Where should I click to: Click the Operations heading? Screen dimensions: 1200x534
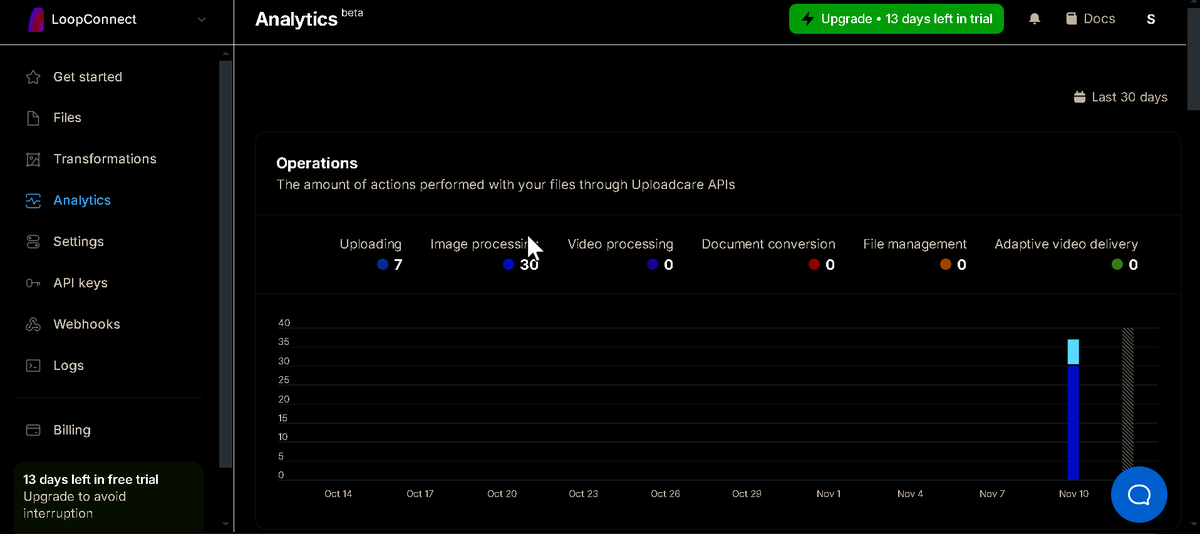tap(317, 163)
